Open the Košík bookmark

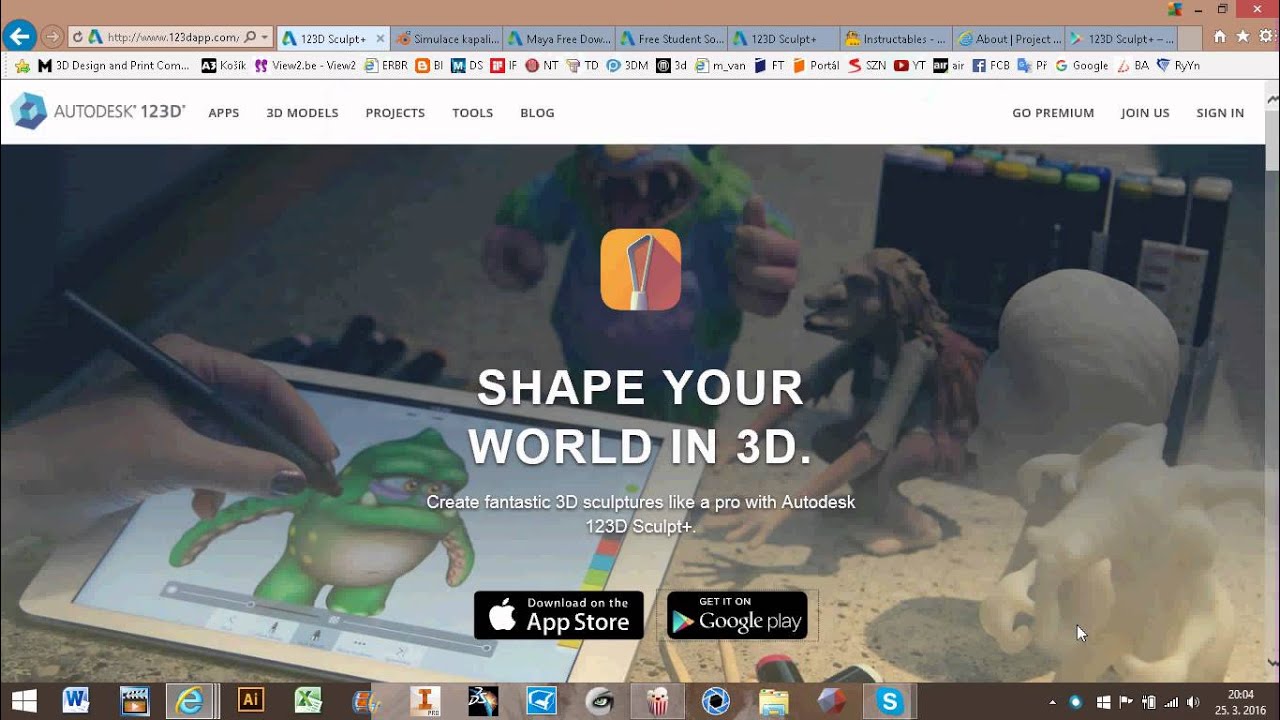point(224,65)
